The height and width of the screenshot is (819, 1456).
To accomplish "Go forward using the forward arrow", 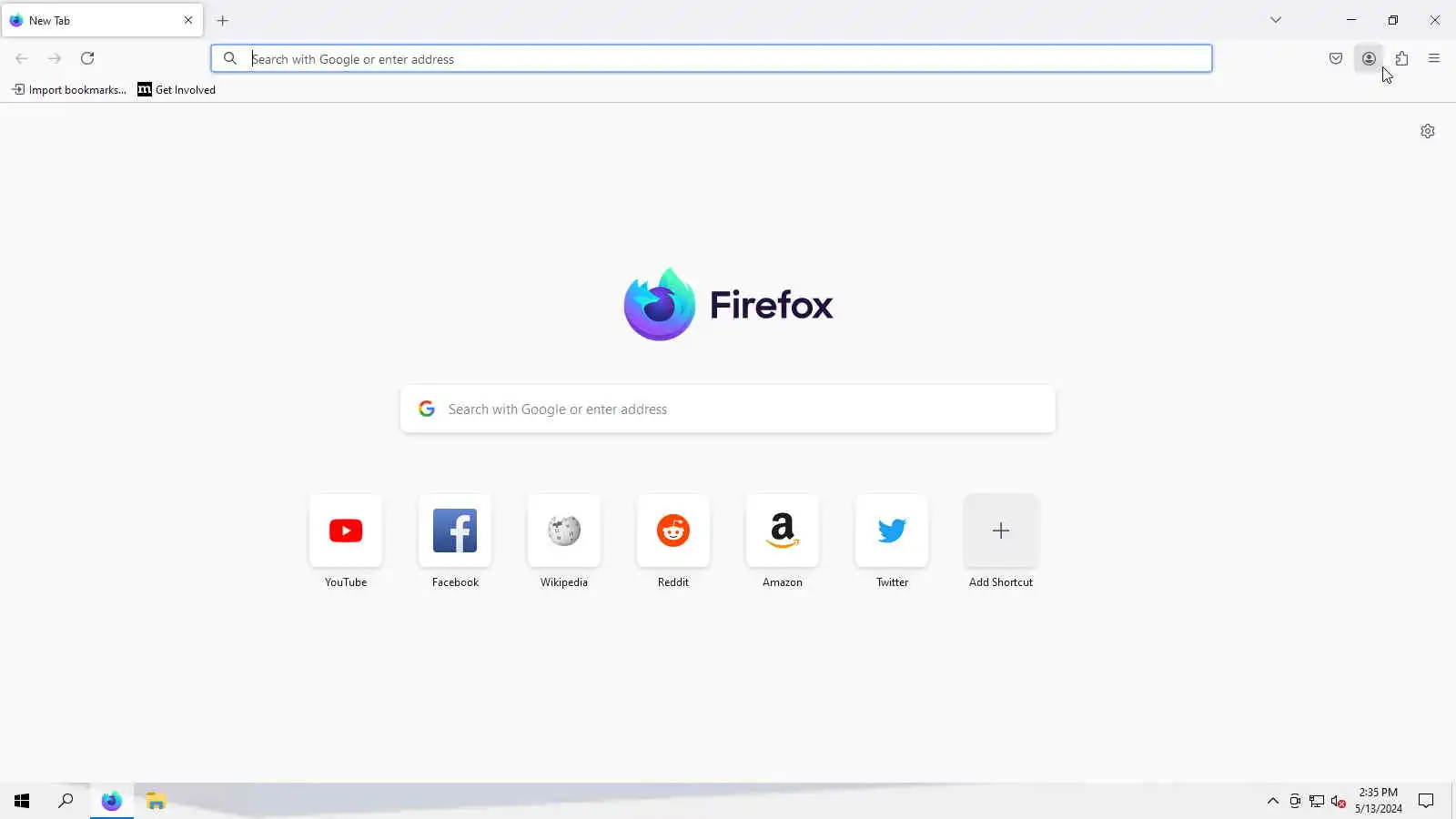I will tap(55, 58).
